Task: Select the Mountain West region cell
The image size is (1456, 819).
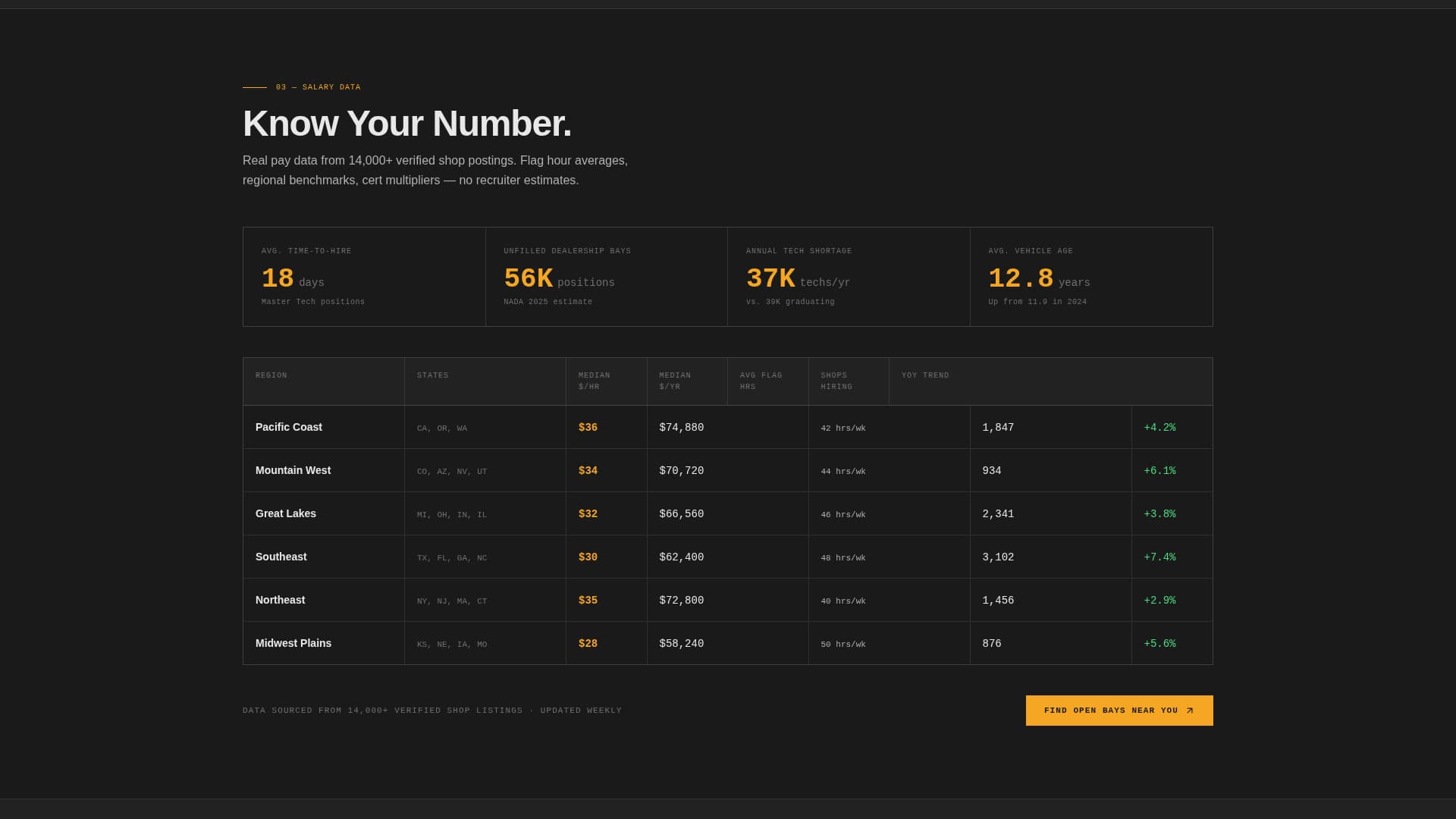Action: click(324, 470)
